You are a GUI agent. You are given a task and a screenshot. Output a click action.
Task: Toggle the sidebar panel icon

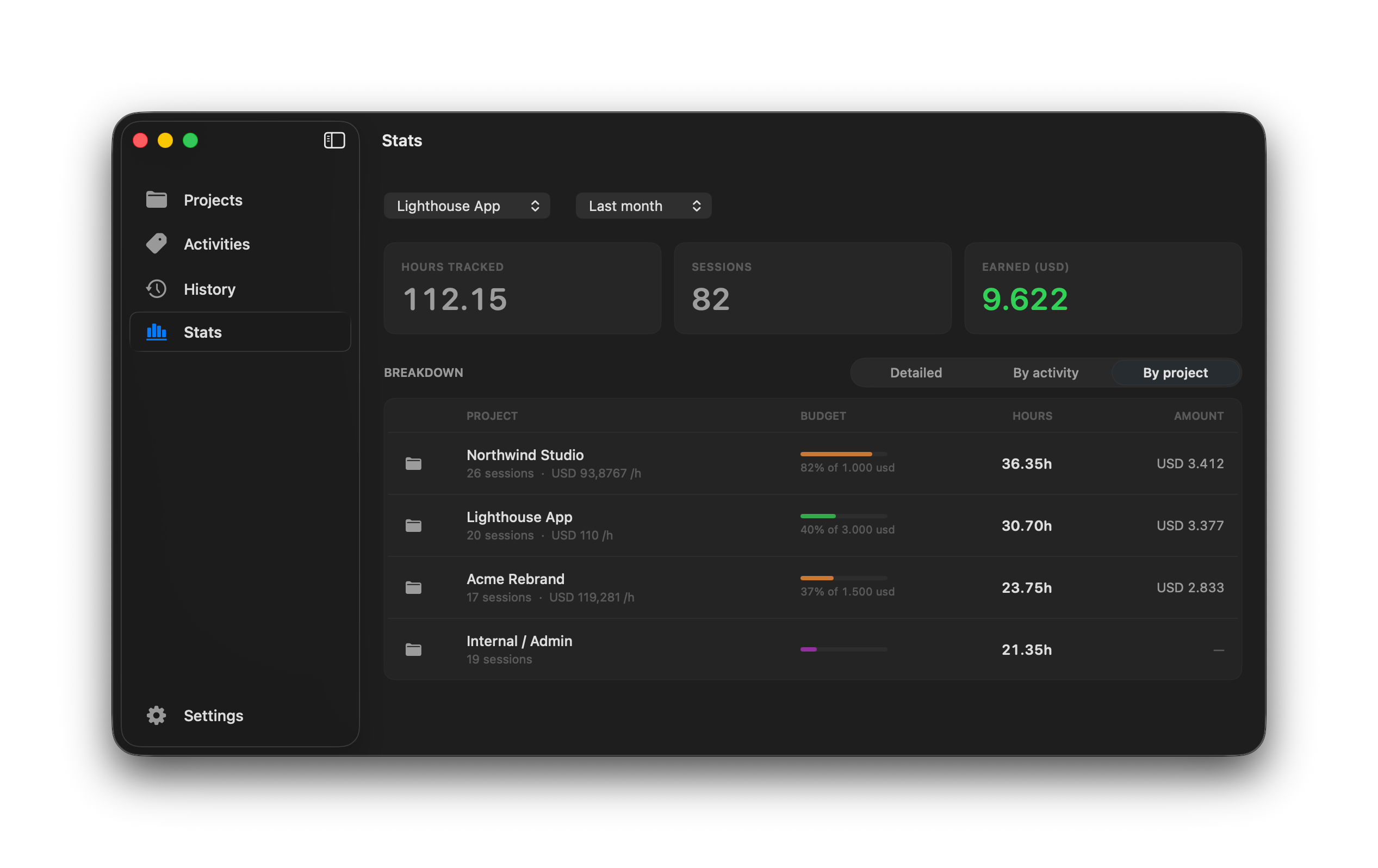[x=334, y=140]
